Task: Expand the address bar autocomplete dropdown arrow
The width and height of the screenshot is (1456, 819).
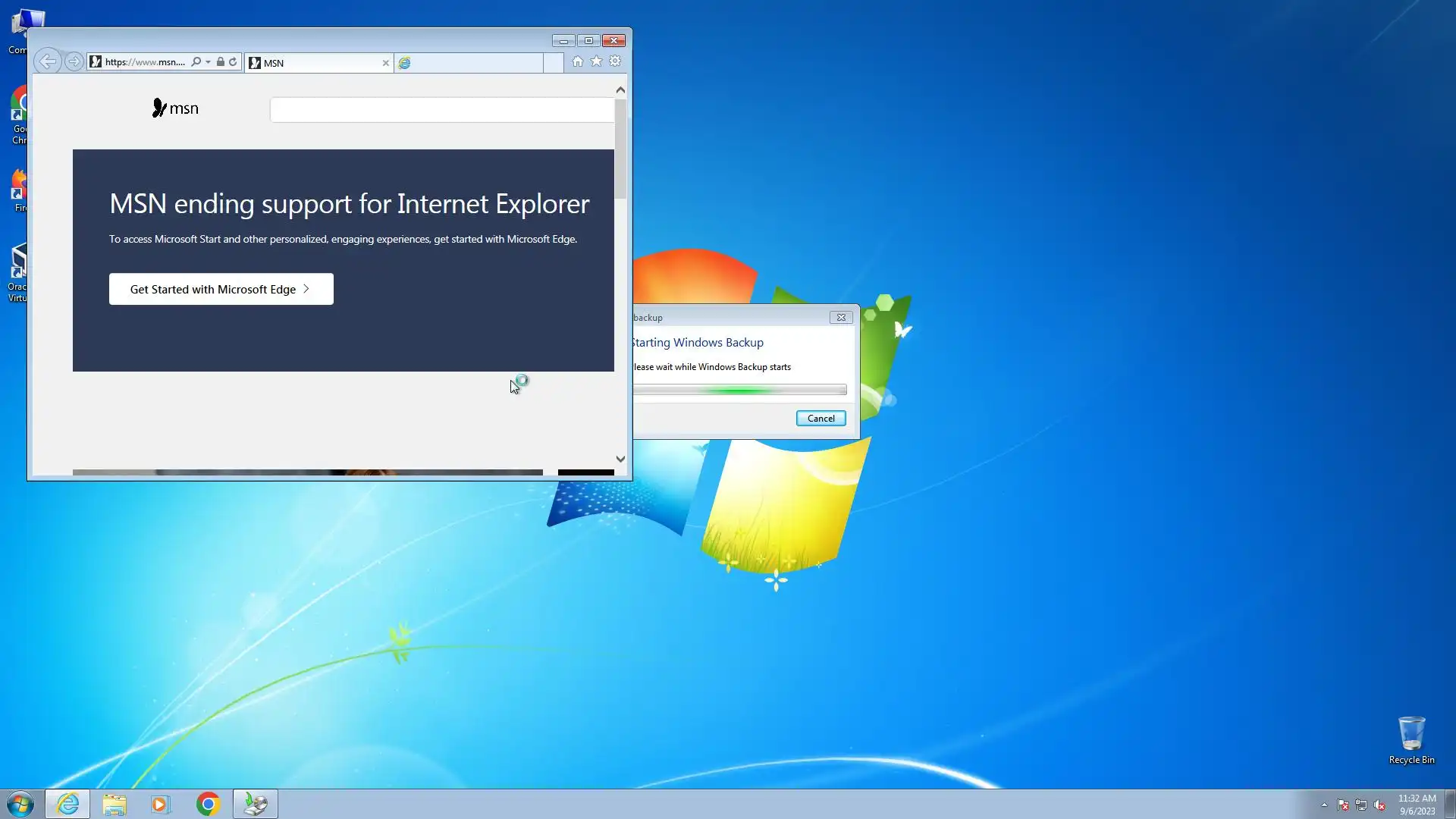Action: (208, 62)
